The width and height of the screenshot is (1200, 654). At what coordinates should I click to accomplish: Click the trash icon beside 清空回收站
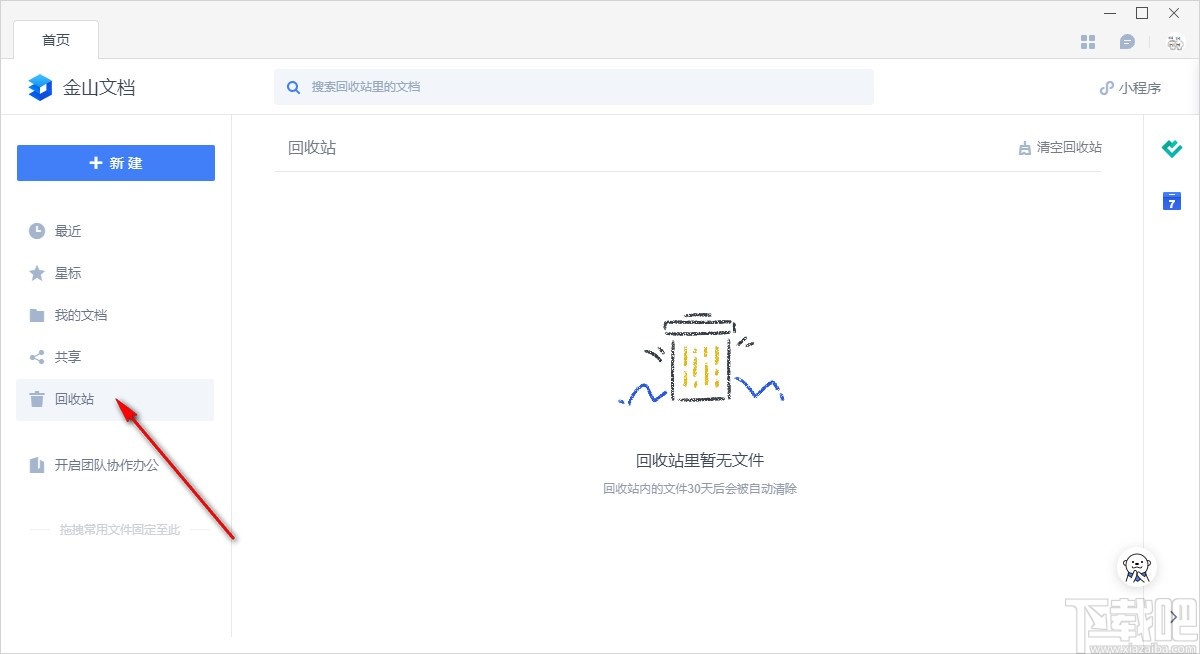coord(1024,147)
